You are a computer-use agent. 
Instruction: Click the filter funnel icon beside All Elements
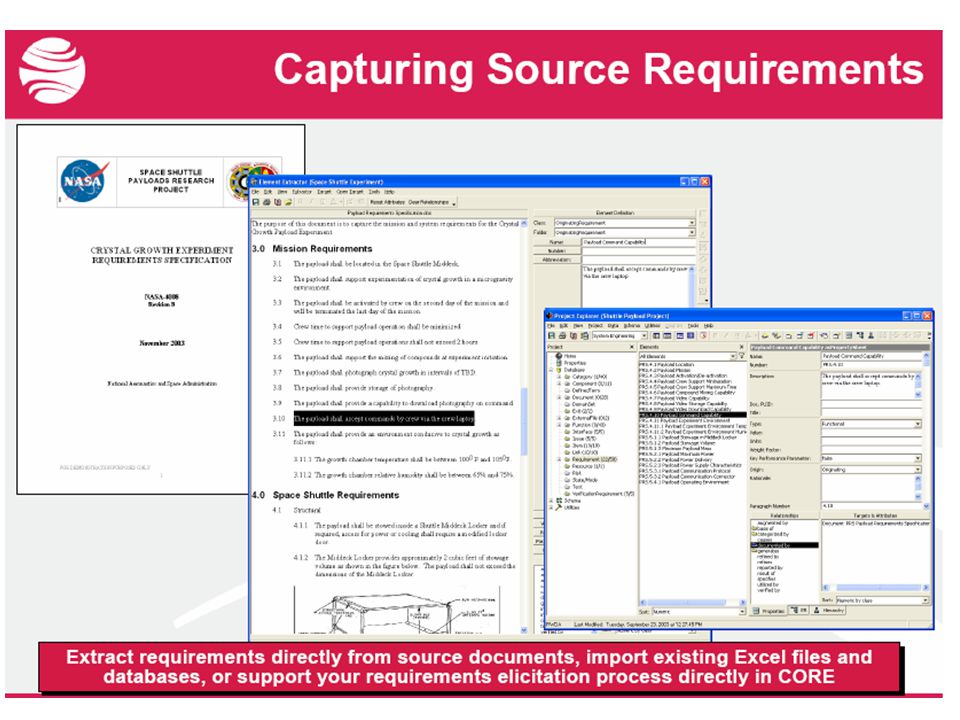pos(741,356)
